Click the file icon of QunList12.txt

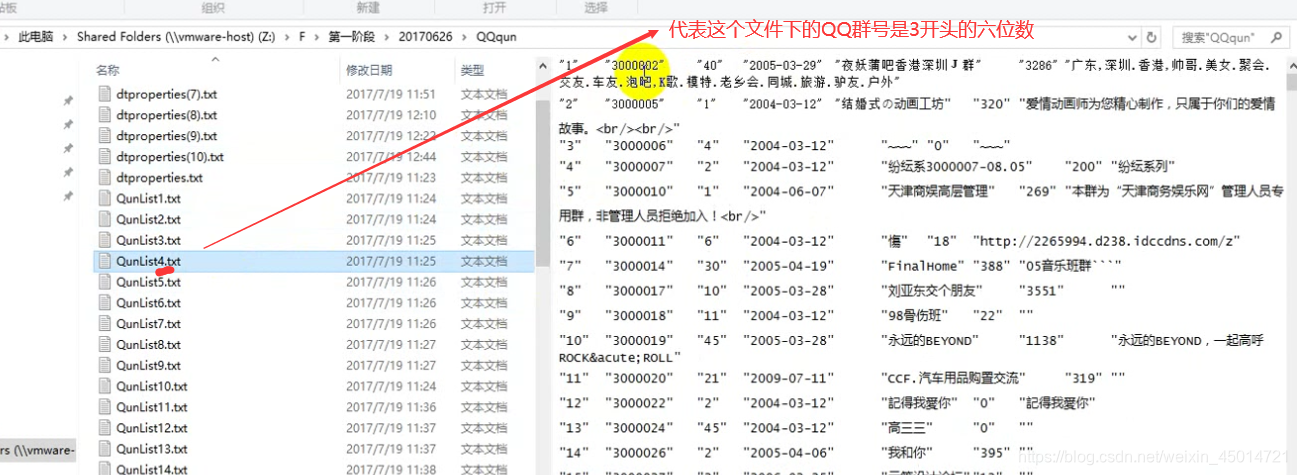pos(106,428)
